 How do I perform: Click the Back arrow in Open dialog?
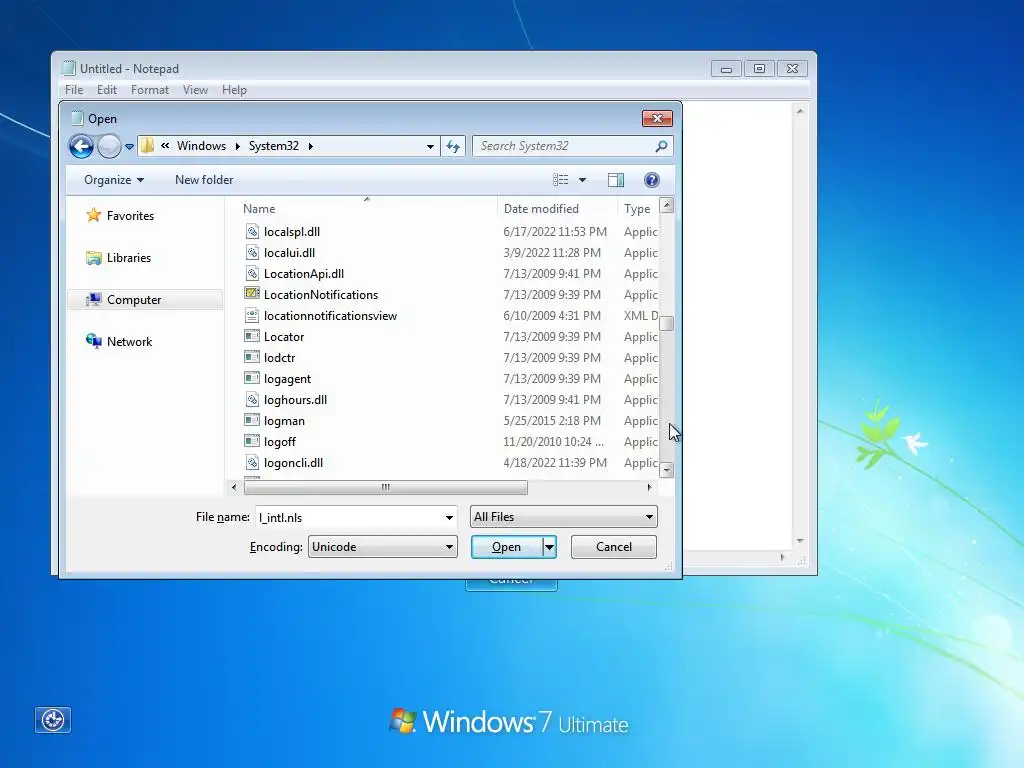(x=81, y=146)
